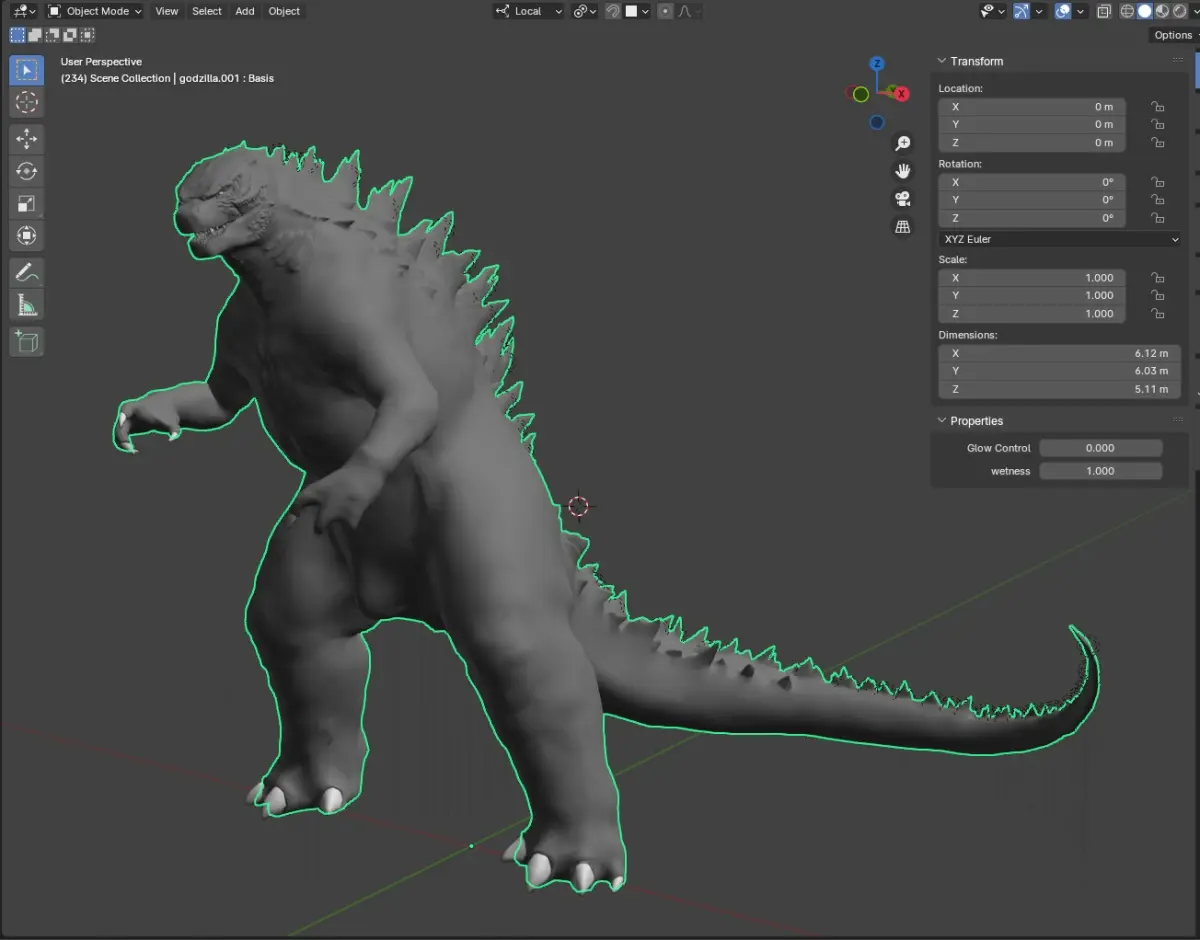This screenshot has height=940, width=1200.
Task: Select the Annotate pencil tool
Action: click(x=27, y=272)
